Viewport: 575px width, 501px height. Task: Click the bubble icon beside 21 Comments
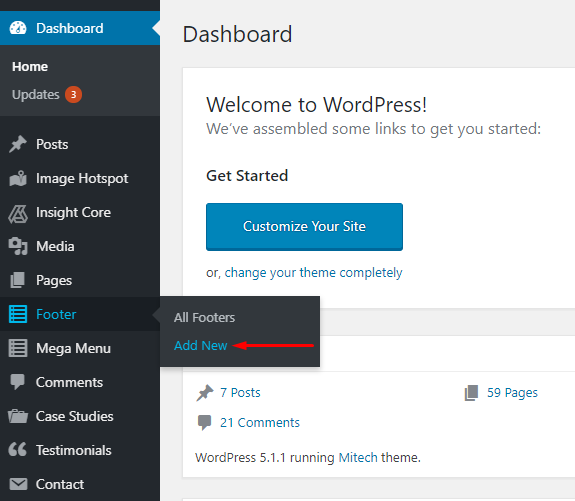[205, 423]
